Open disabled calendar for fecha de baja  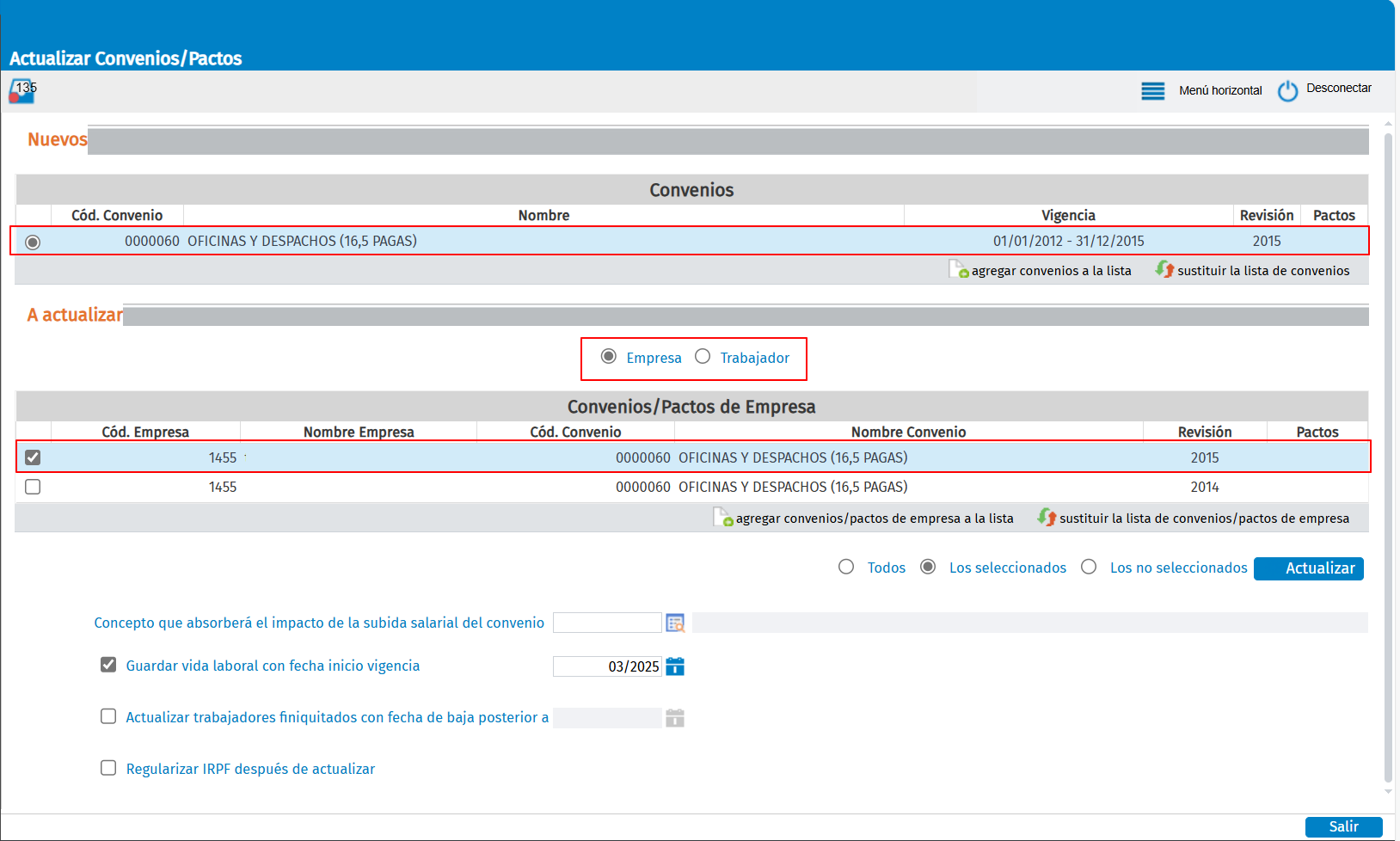pos(675,718)
